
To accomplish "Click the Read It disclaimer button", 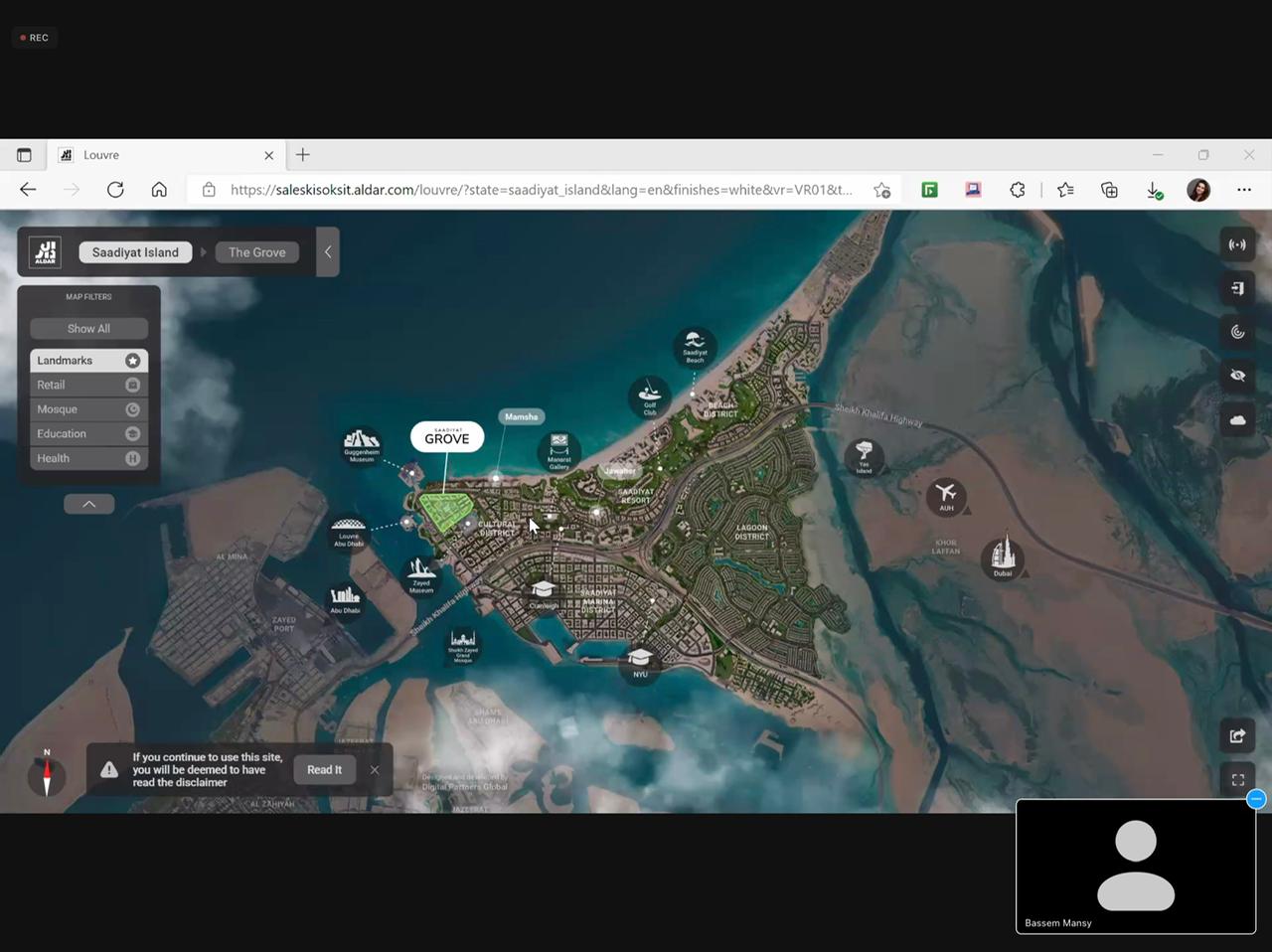I will coord(324,770).
